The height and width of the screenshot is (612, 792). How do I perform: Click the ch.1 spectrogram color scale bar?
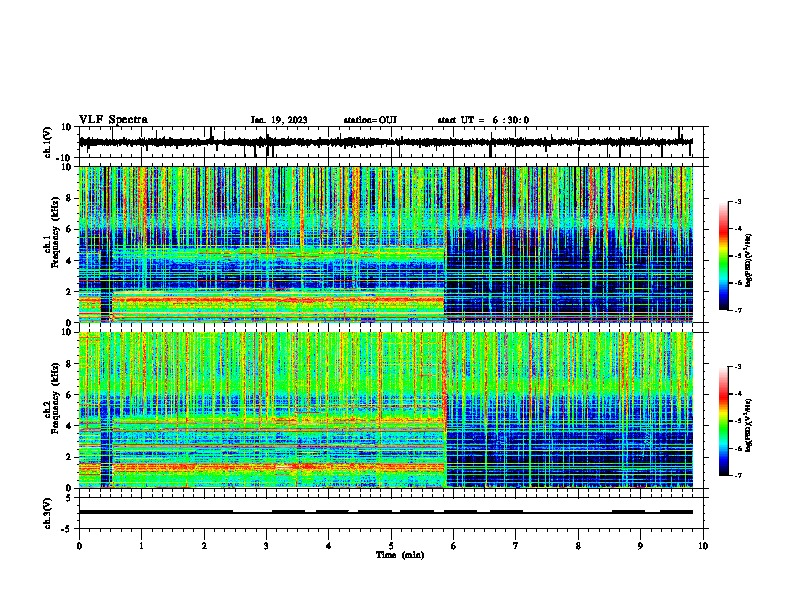click(723, 256)
